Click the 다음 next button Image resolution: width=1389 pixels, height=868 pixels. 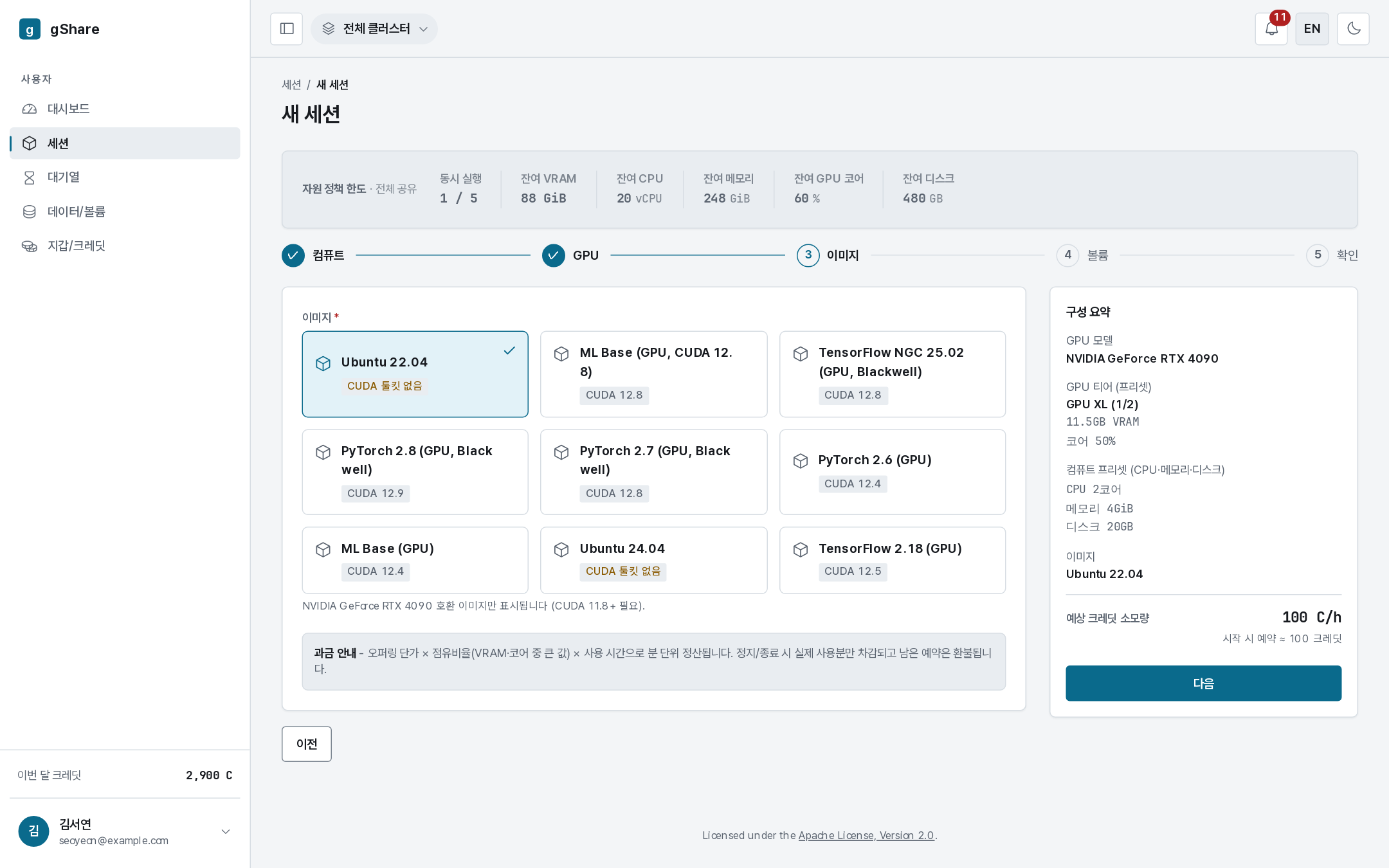pyautogui.click(x=1203, y=683)
